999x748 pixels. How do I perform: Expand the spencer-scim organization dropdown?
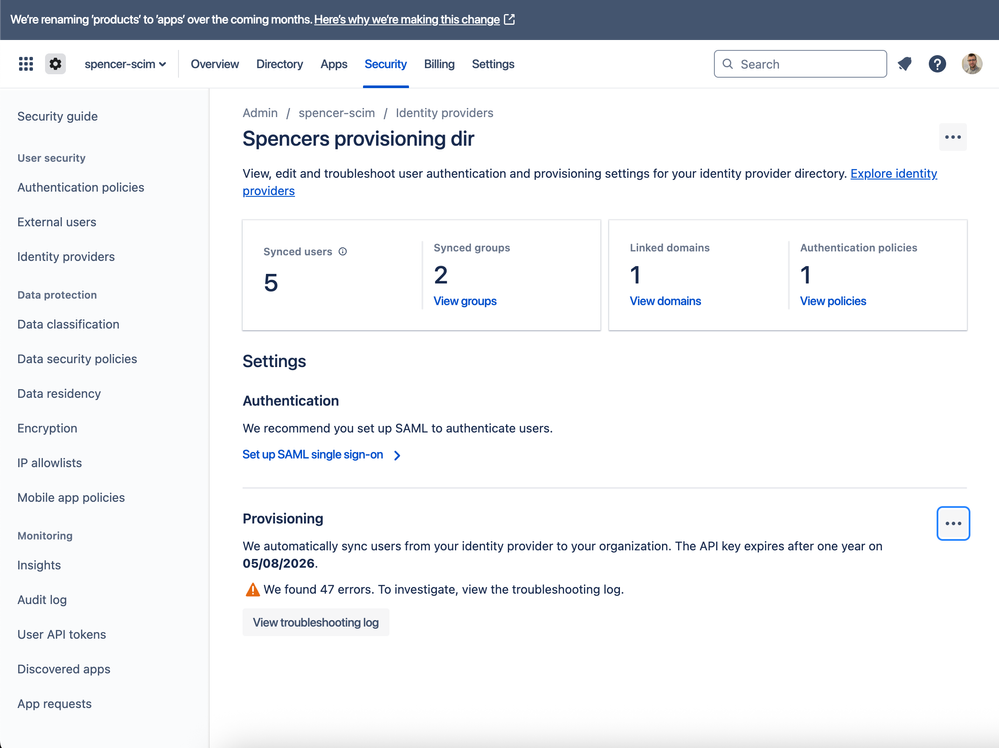coord(125,64)
